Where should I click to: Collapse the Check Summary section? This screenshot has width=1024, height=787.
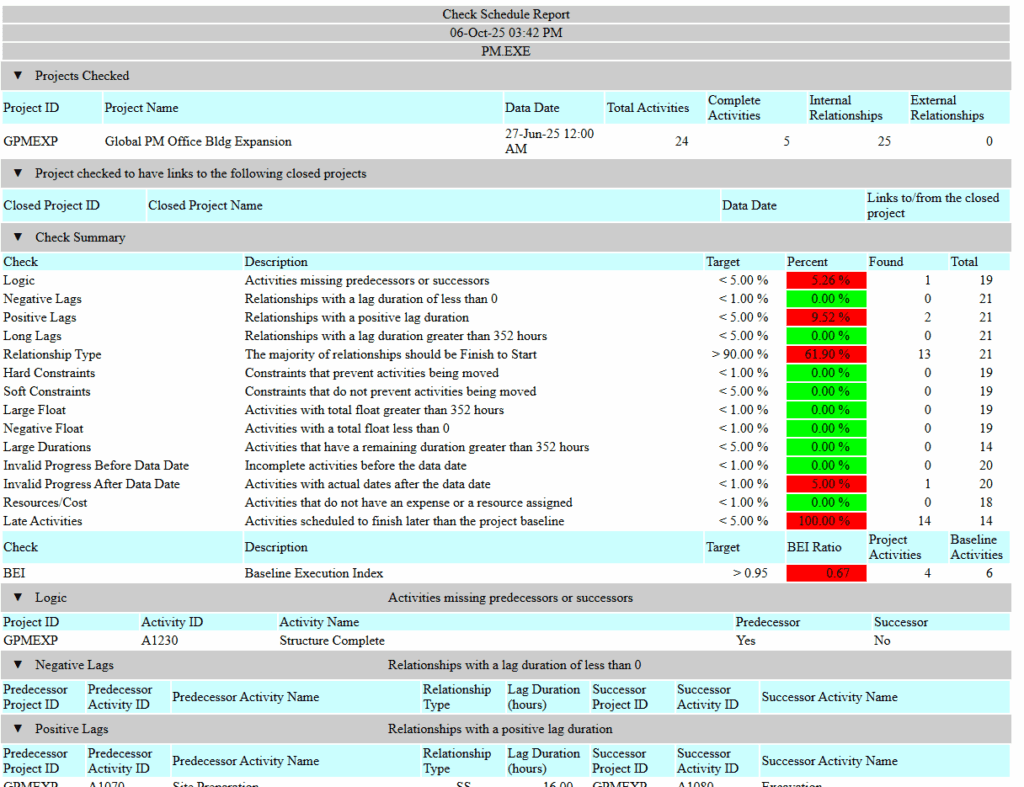click(18, 238)
